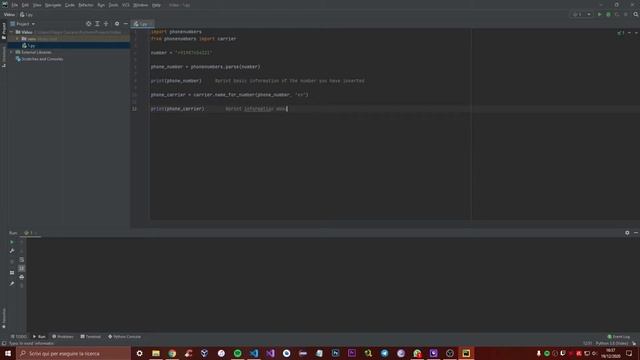Click the Windows Start button

[x=8, y=353]
